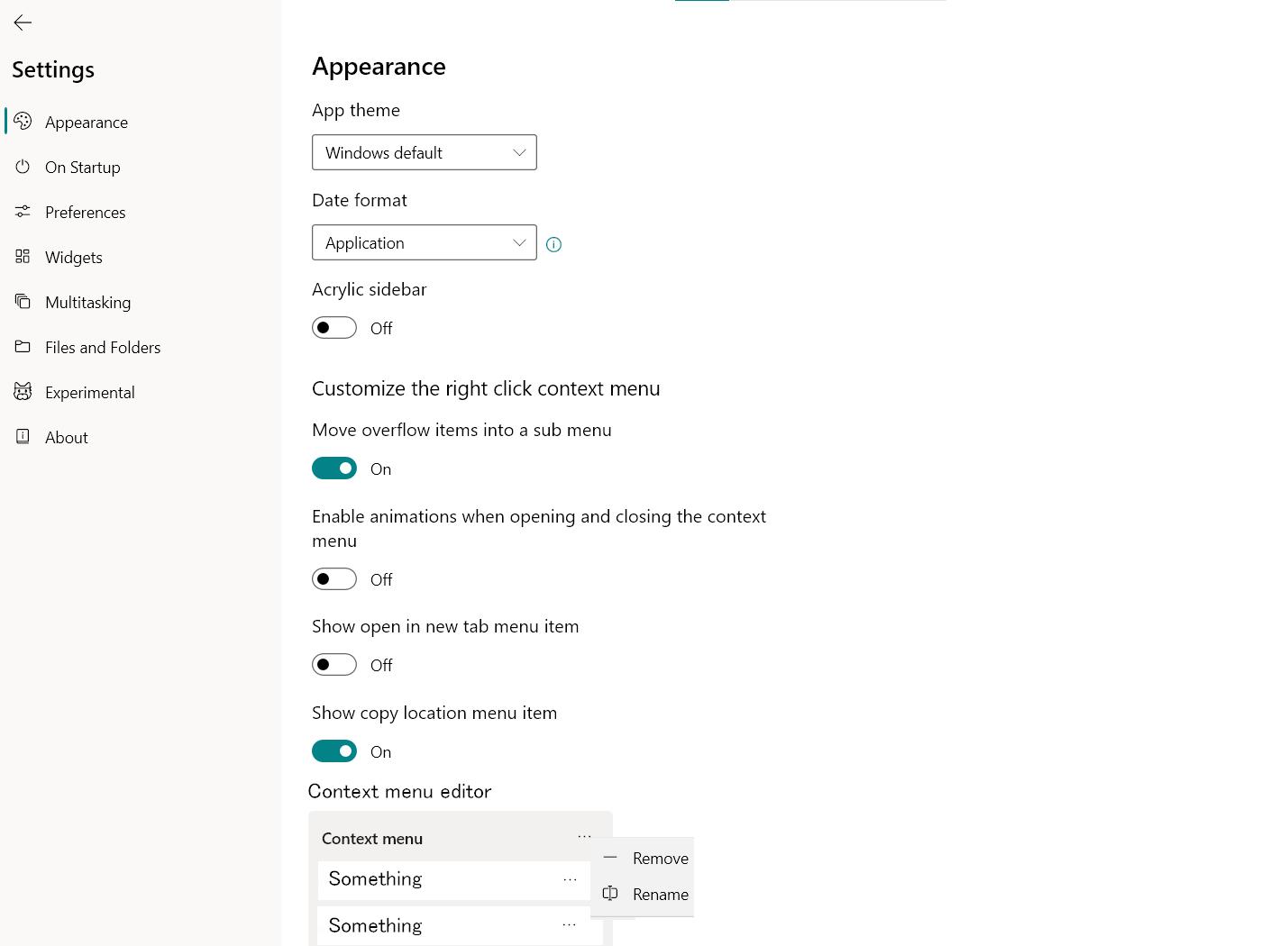Viewport: 1288px width, 946px height.
Task: Turn off Show copy location menu item
Action: [x=334, y=750]
